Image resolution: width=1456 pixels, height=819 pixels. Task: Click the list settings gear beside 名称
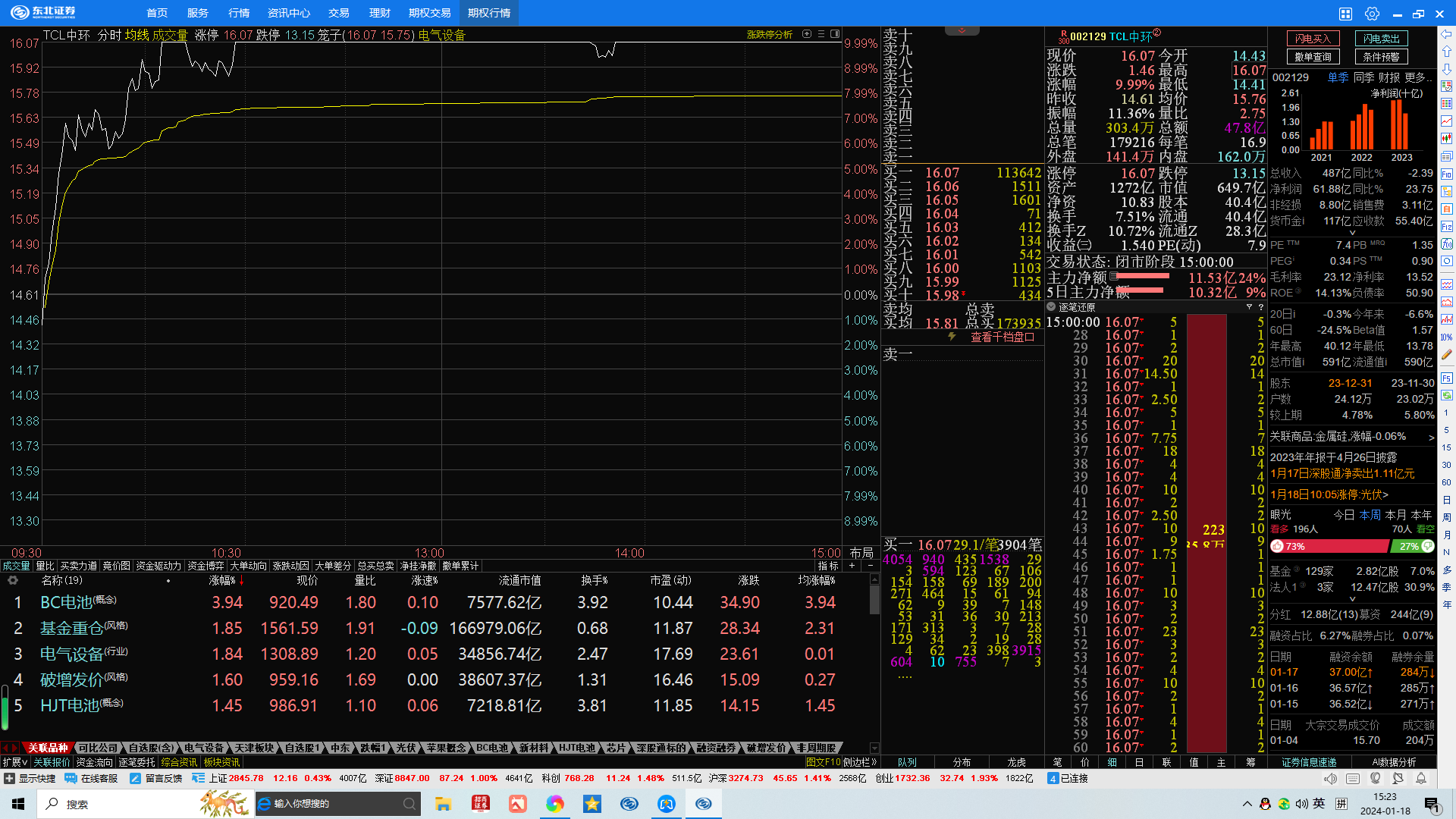(x=13, y=580)
